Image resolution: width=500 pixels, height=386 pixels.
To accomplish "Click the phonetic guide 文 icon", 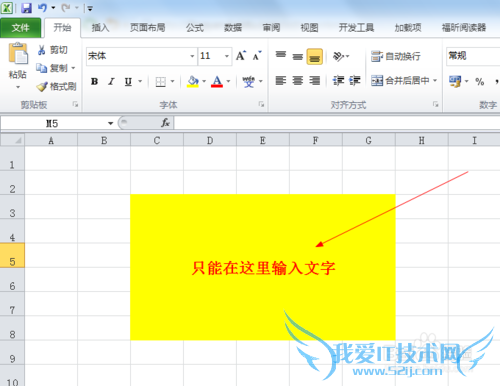I will [x=248, y=81].
